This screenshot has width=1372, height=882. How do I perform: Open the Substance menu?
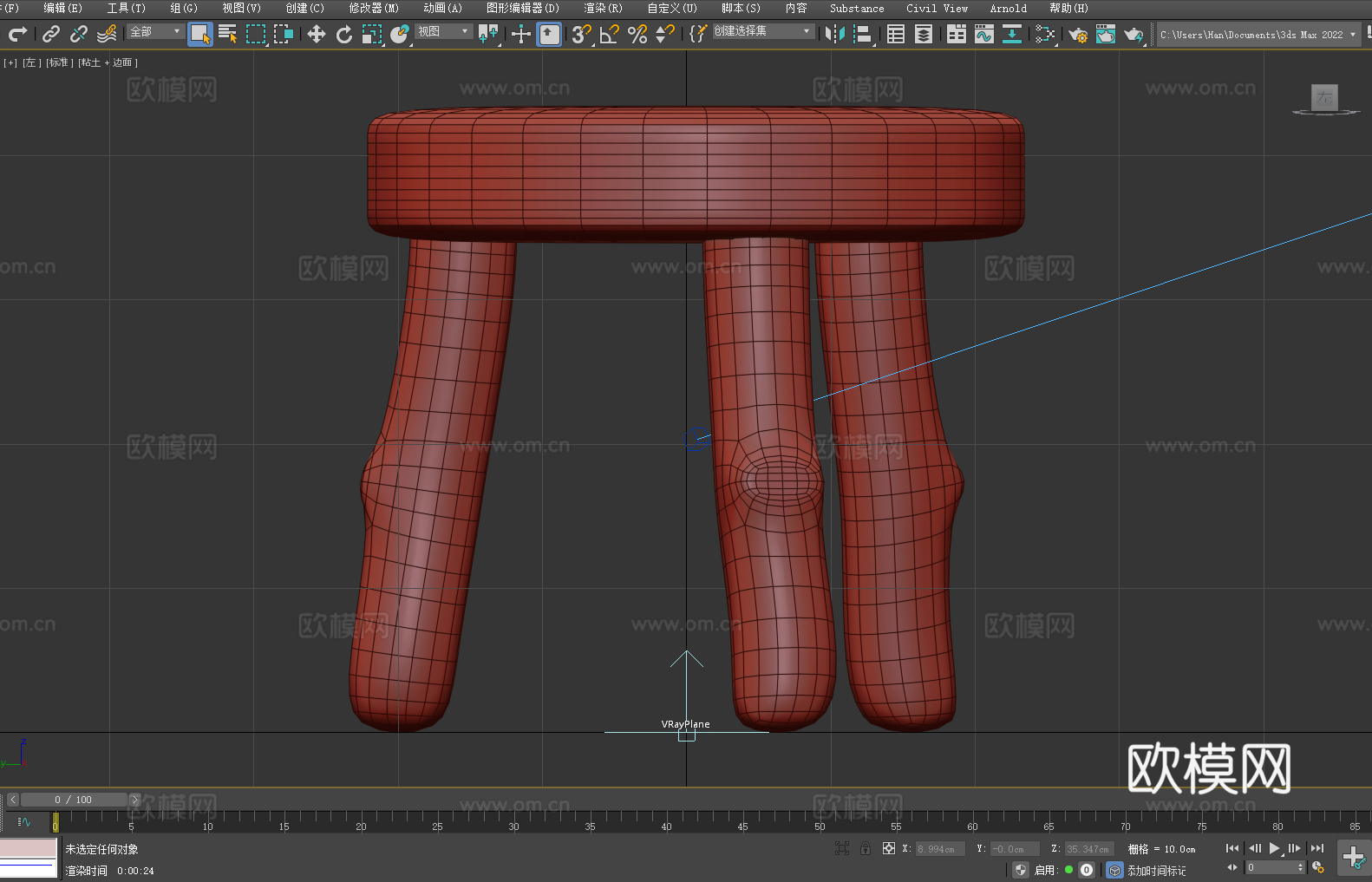click(857, 8)
